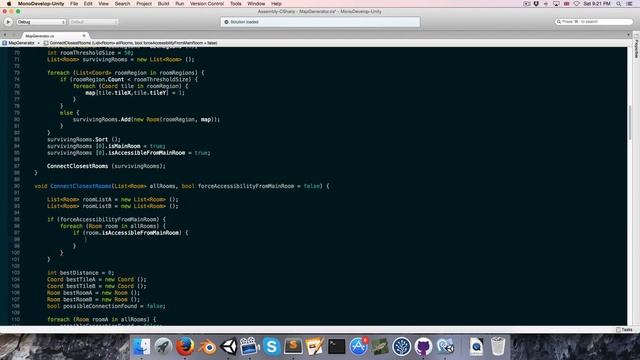
Task: Go to the previous document tab arrow
Action: tap(4, 36)
